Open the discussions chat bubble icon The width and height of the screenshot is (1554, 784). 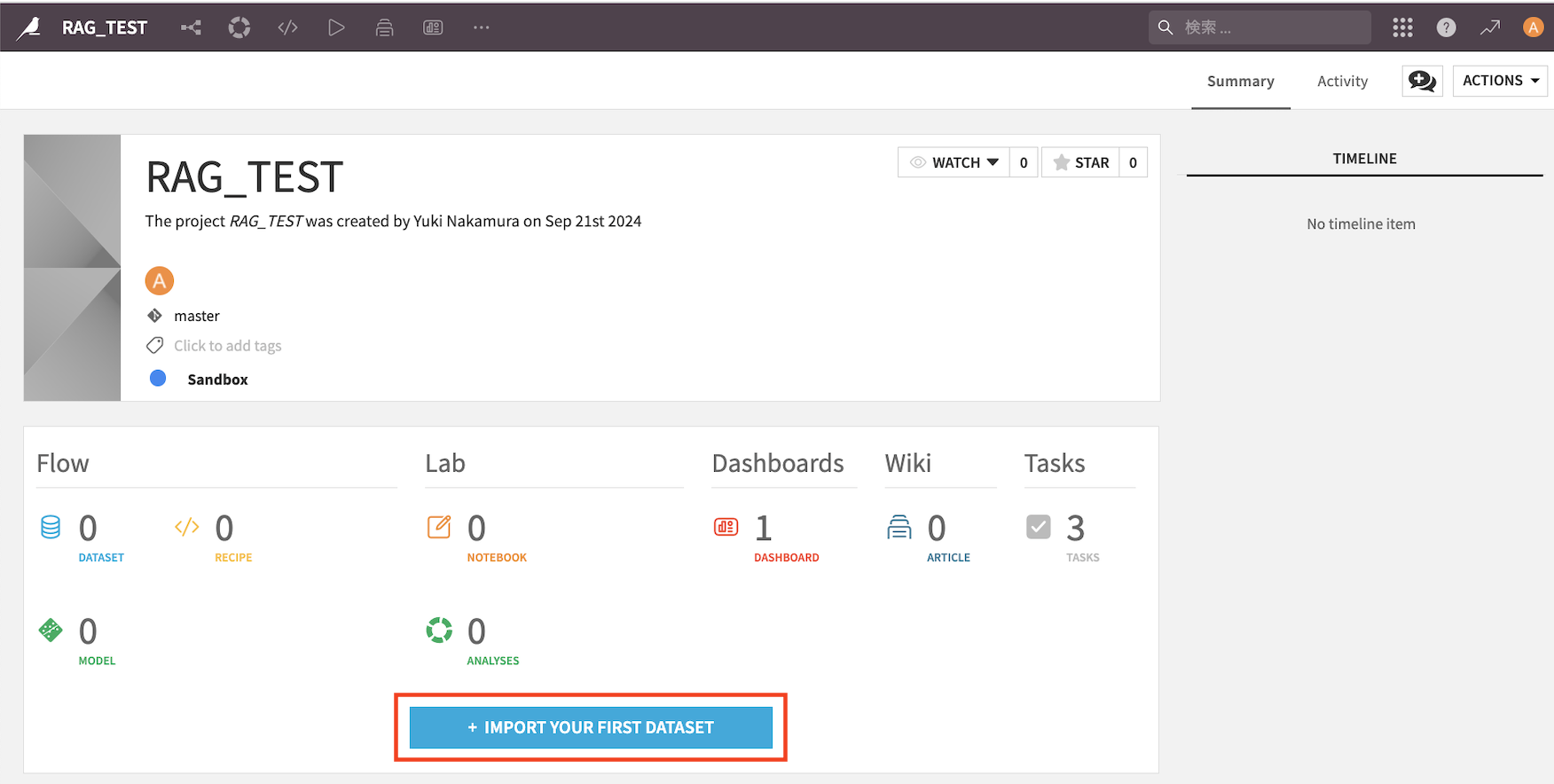click(1422, 81)
